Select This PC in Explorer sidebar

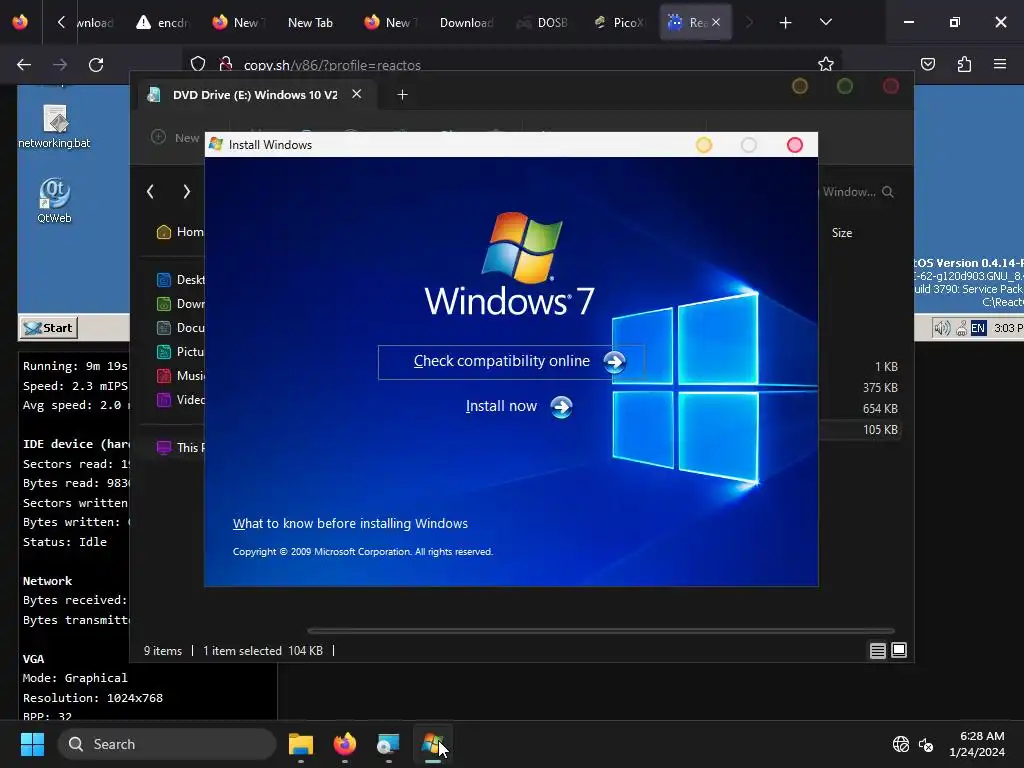click(x=180, y=447)
